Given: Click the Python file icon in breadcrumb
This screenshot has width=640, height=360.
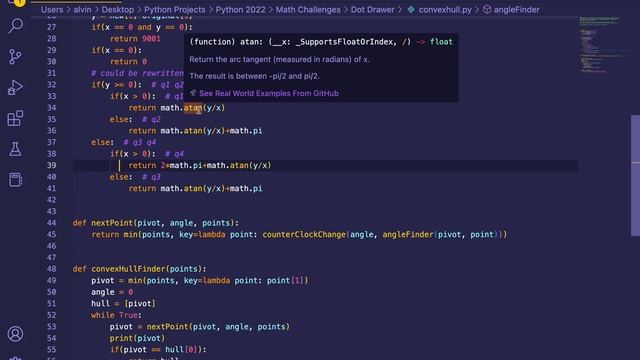Looking at the screenshot, I should pos(411,9).
